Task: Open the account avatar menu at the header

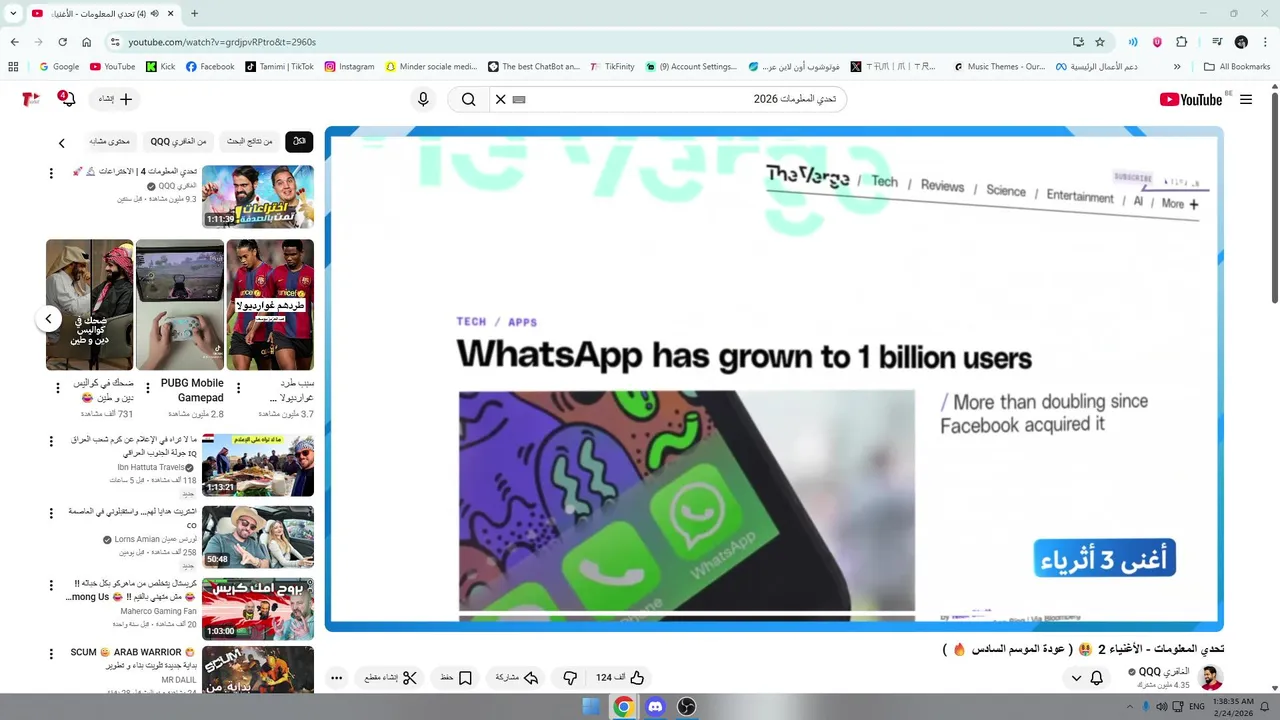Action: tap(31, 99)
